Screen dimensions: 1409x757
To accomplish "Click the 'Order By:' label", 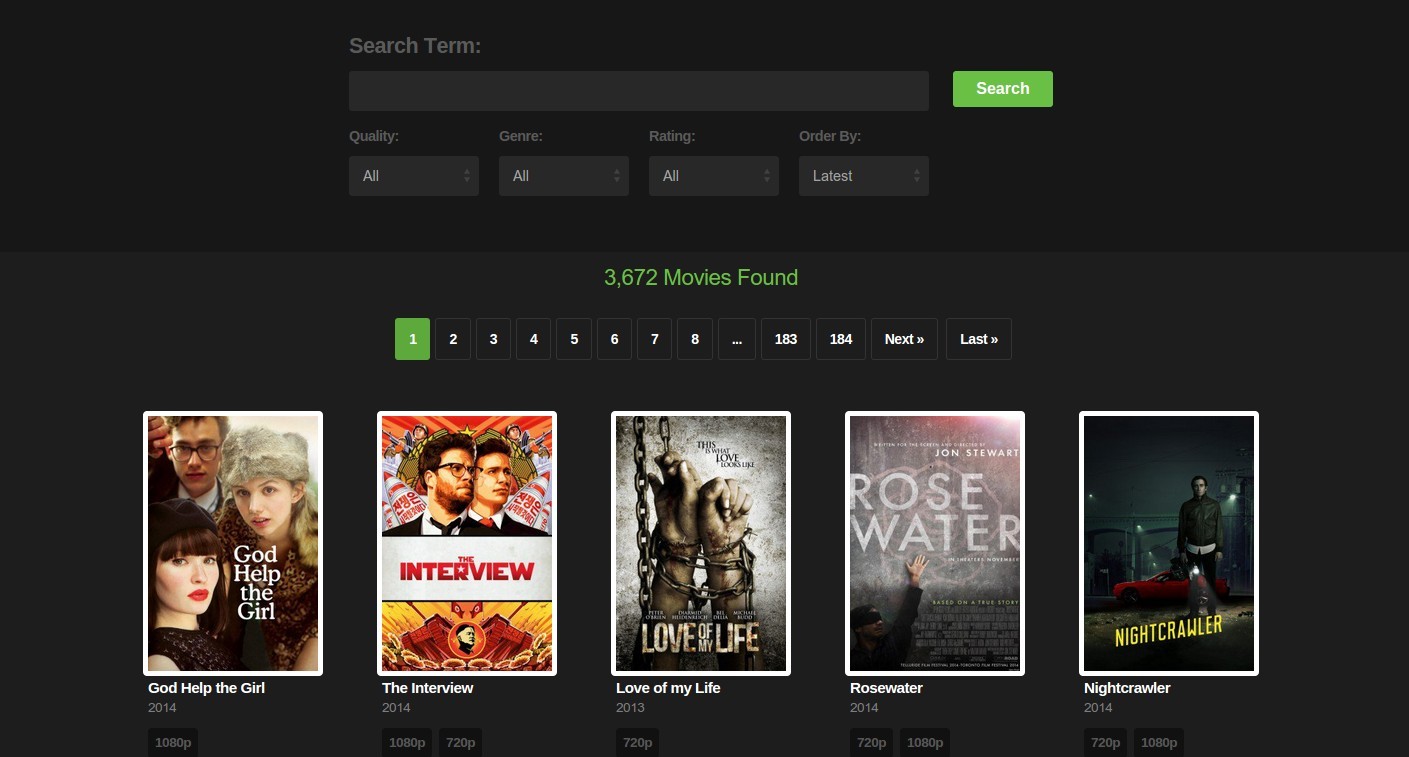I will point(830,136).
